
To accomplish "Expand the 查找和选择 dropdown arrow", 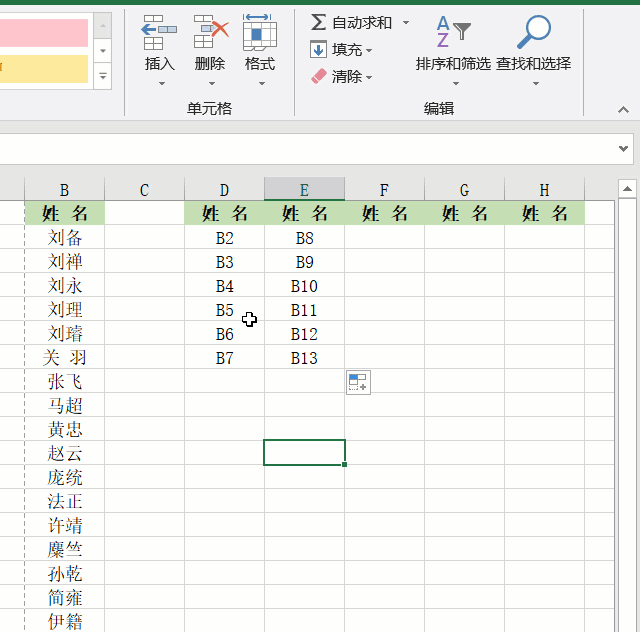I will [536, 84].
